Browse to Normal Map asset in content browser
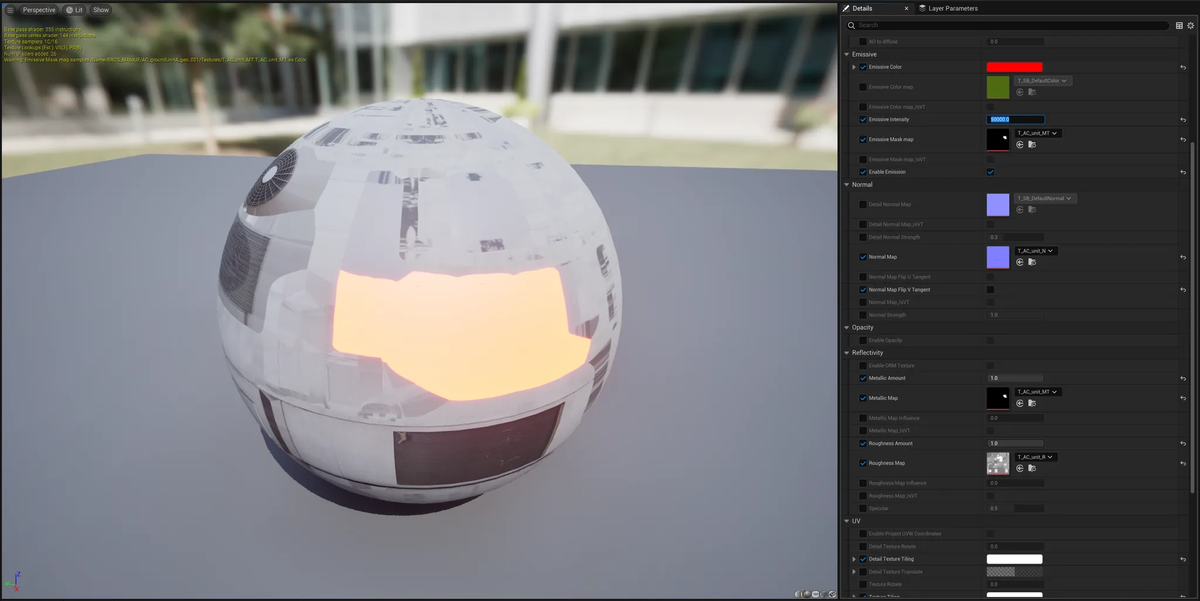Viewport: 1200px width, 601px height. click(1031, 262)
